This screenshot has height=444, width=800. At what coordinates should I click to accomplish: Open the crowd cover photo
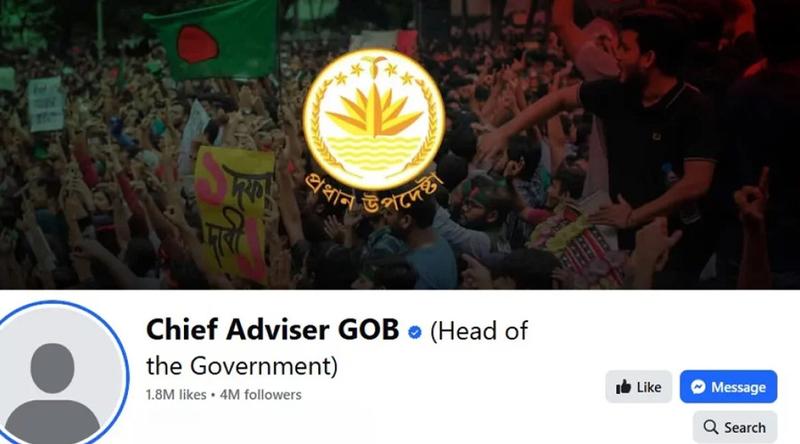(x=400, y=144)
